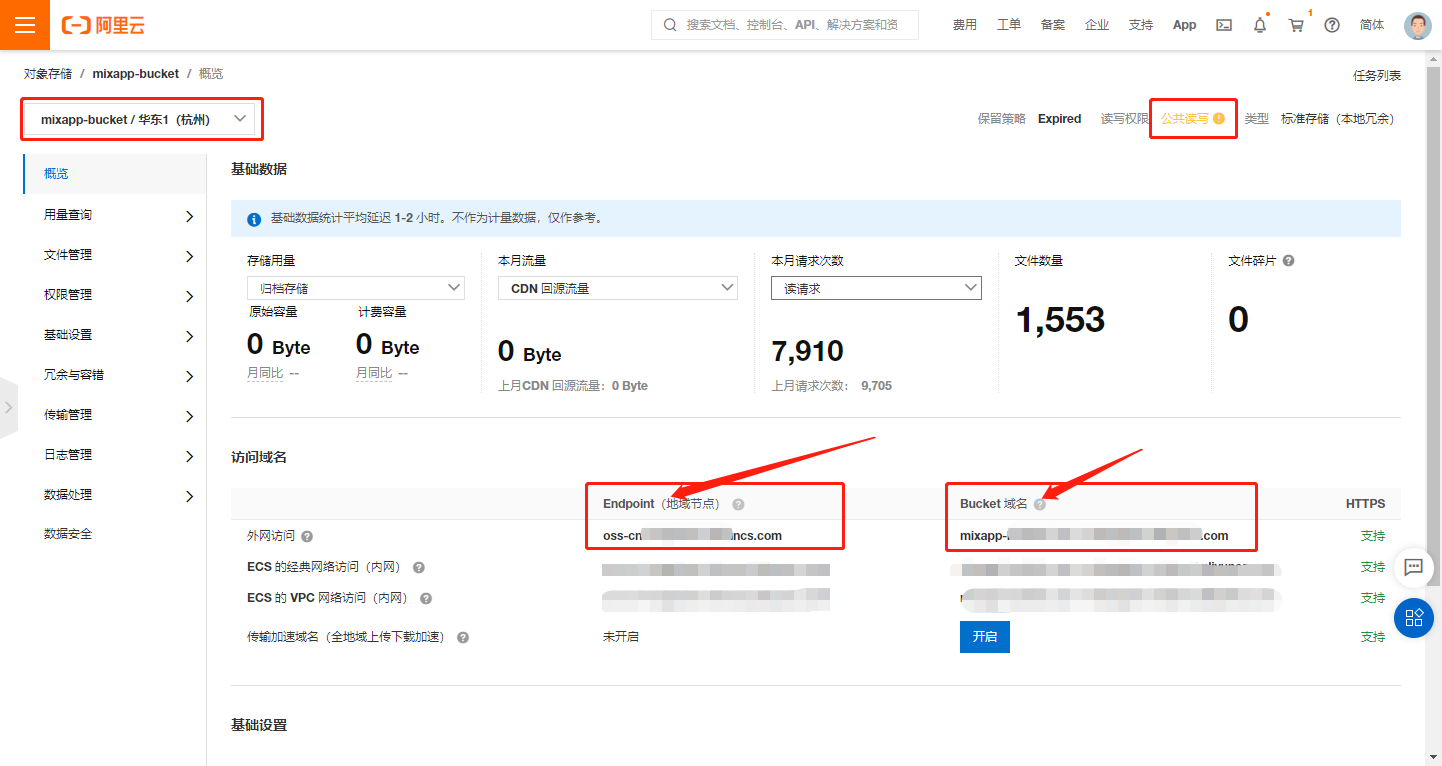Click the first HTTPS 支持 link for 外网访问
1442x766 pixels.
pyautogui.click(x=1373, y=536)
